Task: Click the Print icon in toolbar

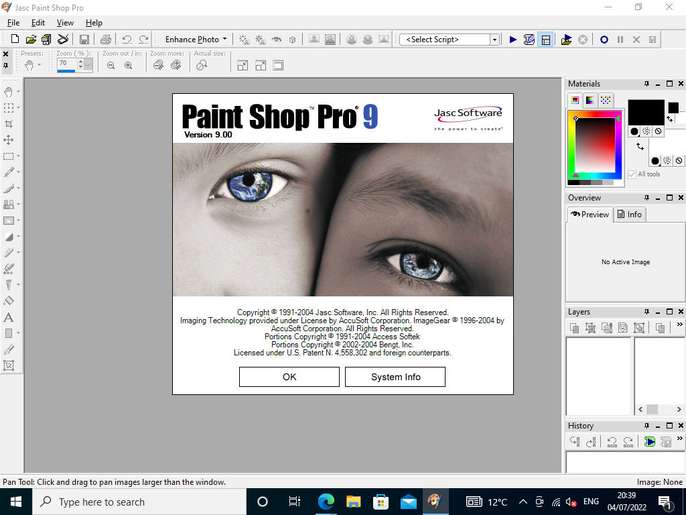Action: (x=105, y=39)
